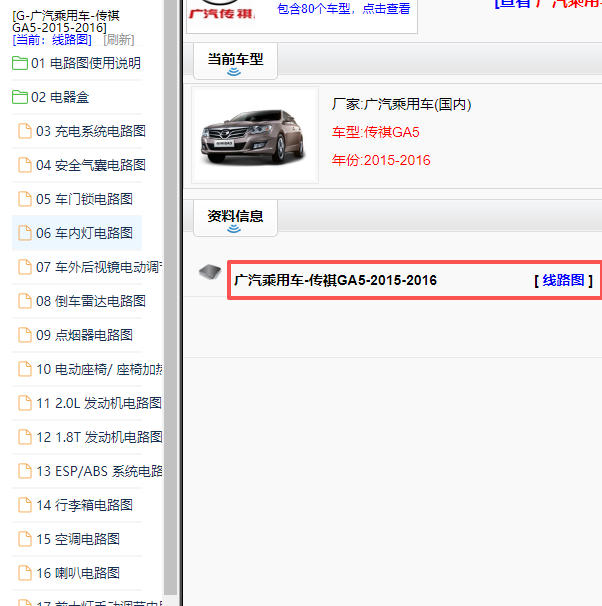Open 02 电器盒 folder
The image size is (602, 606).
60,97
